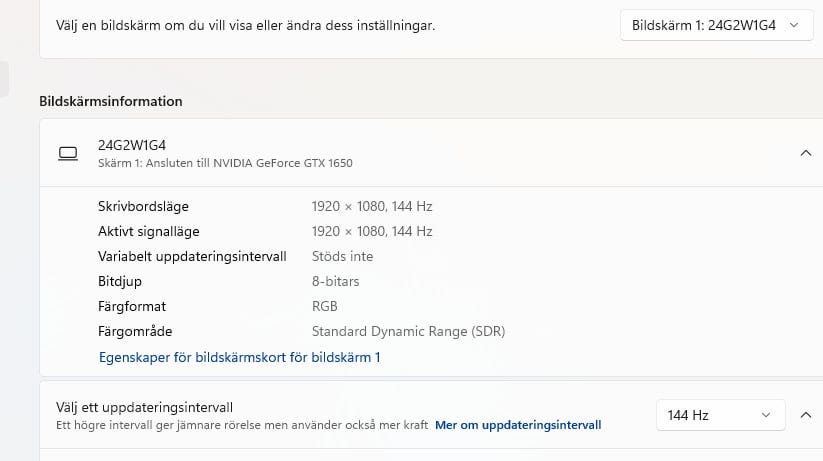Click the Stöds inte value

(x=342, y=256)
